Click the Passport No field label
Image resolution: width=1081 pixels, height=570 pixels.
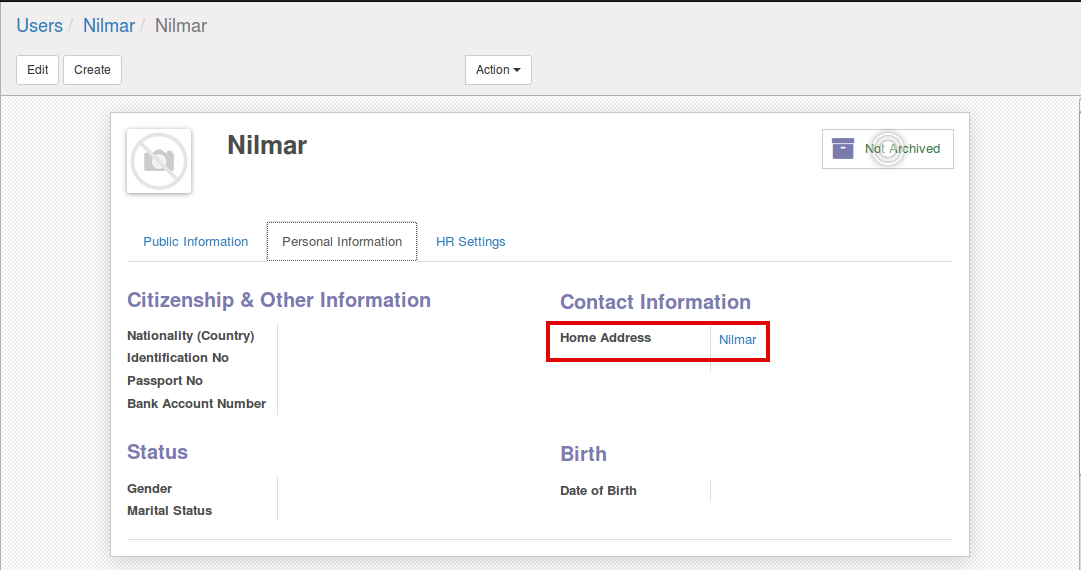[x=165, y=381]
